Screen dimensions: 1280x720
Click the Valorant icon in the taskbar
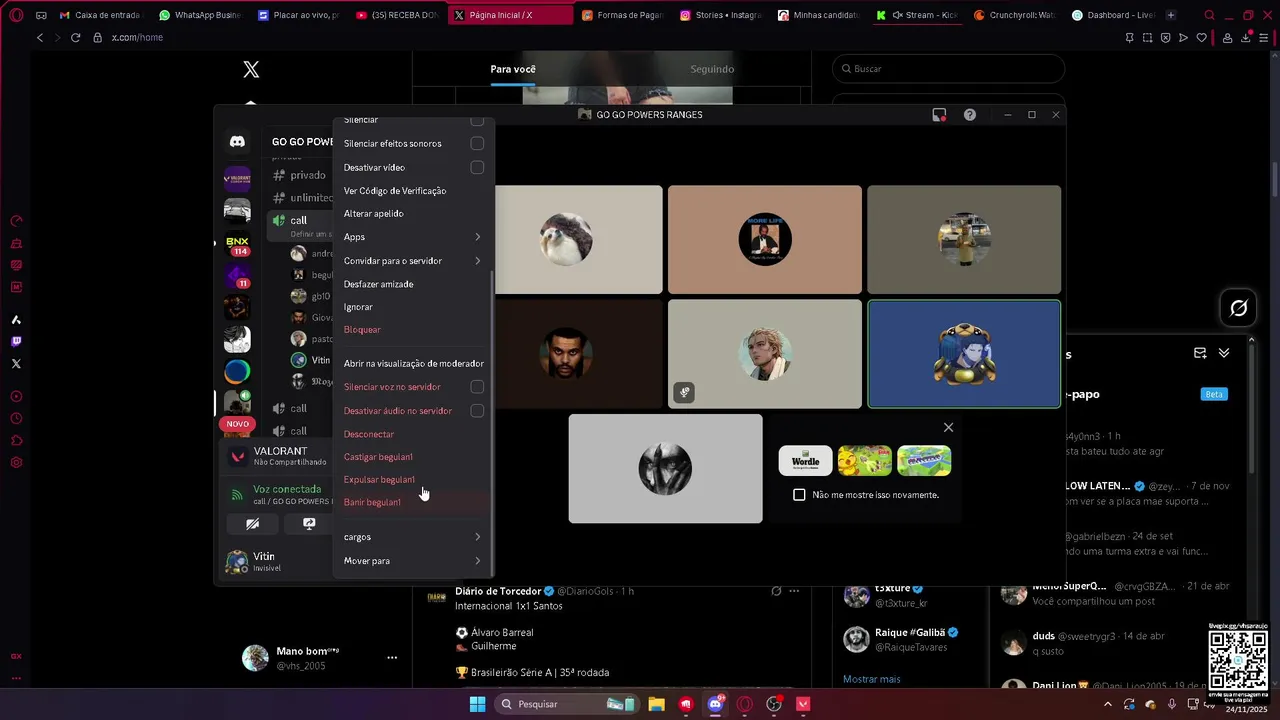click(803, 704)
